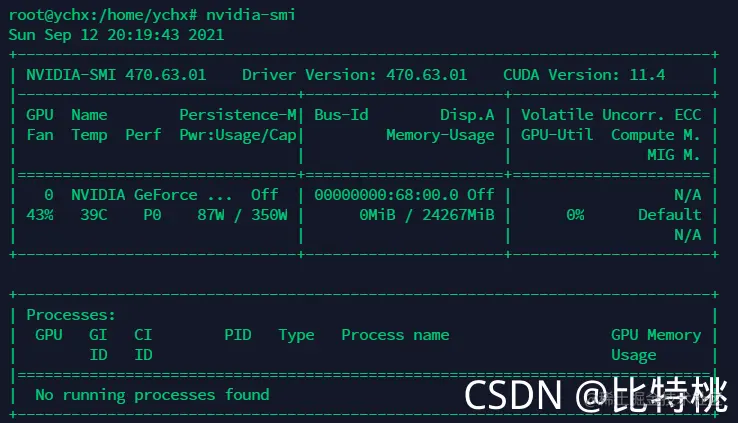Select the GPU name NVIDIA GeForce ...
This screenshot has height=423, width=738.
click(134, 195)
